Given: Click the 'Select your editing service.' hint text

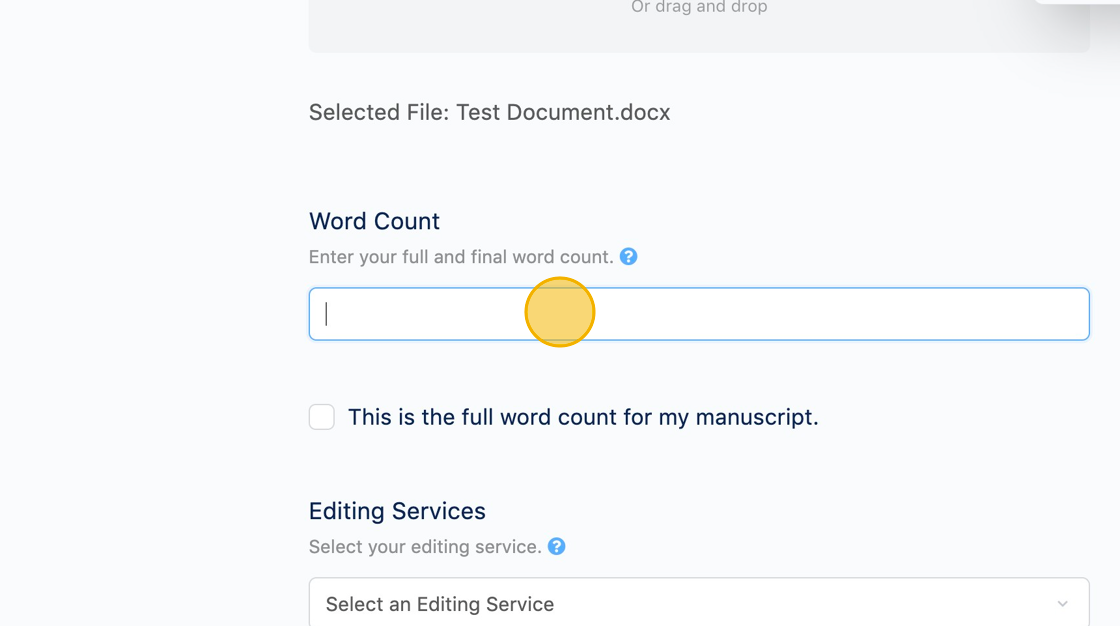Looking at the screenshot, I should tap(425, 547).
